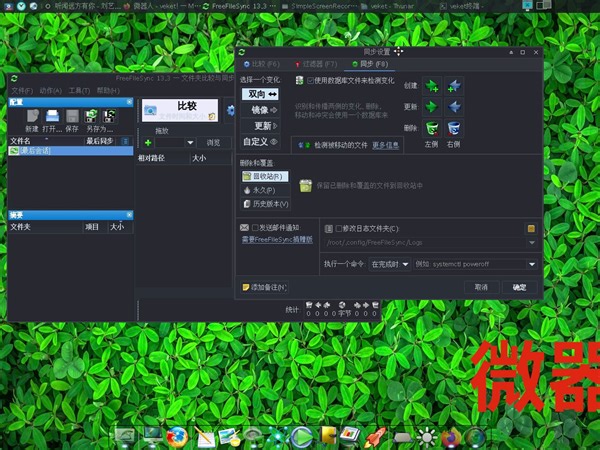Switch to veket - Thunar taskbar entry
The height and width of the screenshot is (450, 600).
(387, 6)
